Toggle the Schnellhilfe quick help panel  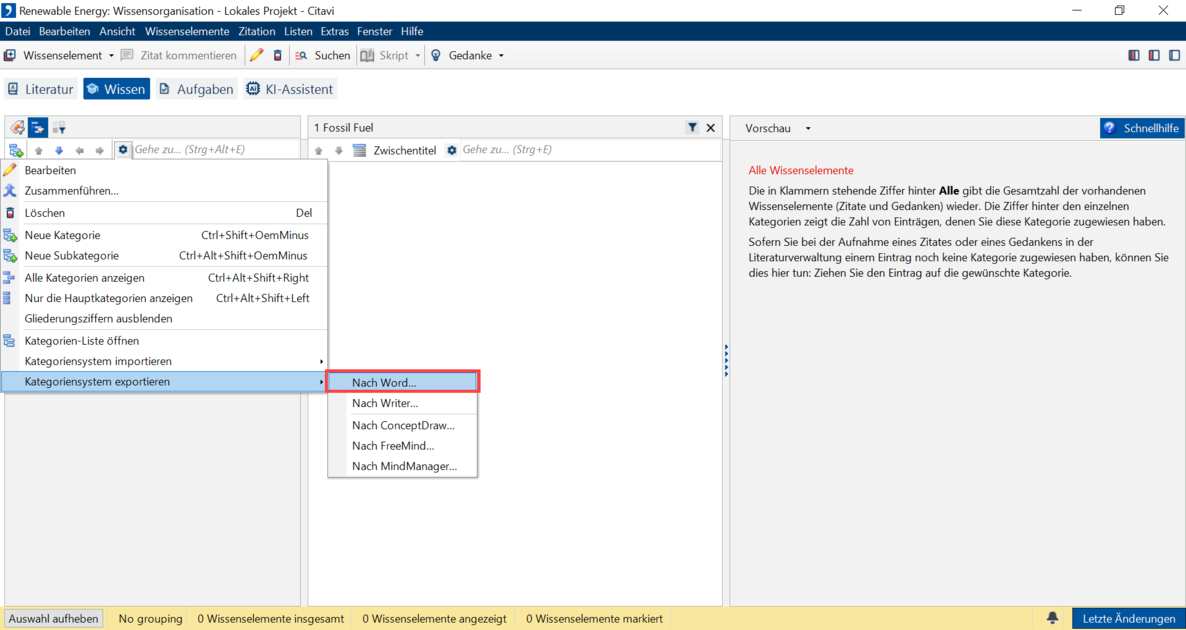coord(1141,128)
